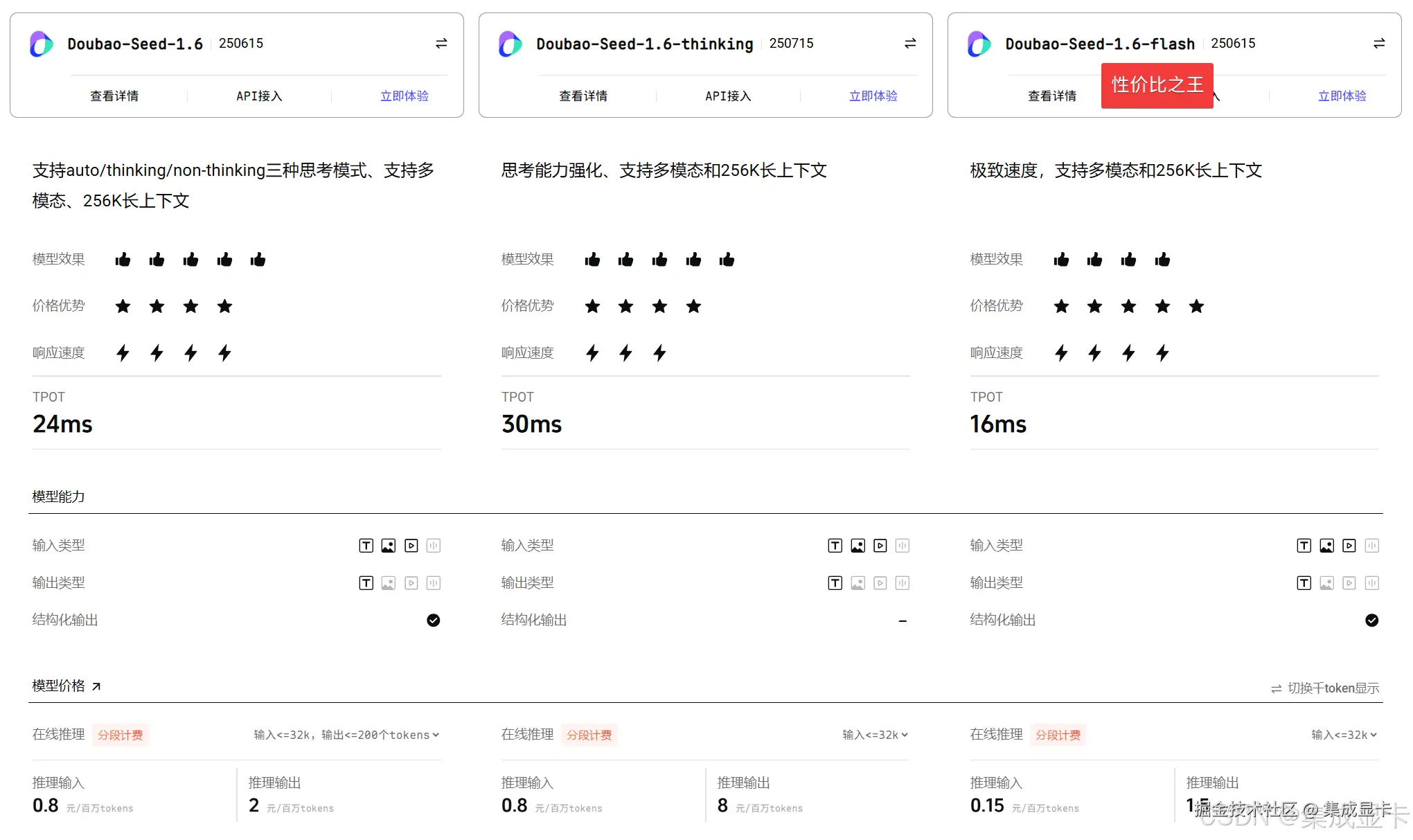Click red 性价比之王 badge
Screen dimensions: 1413x840
pos(1157,85)
